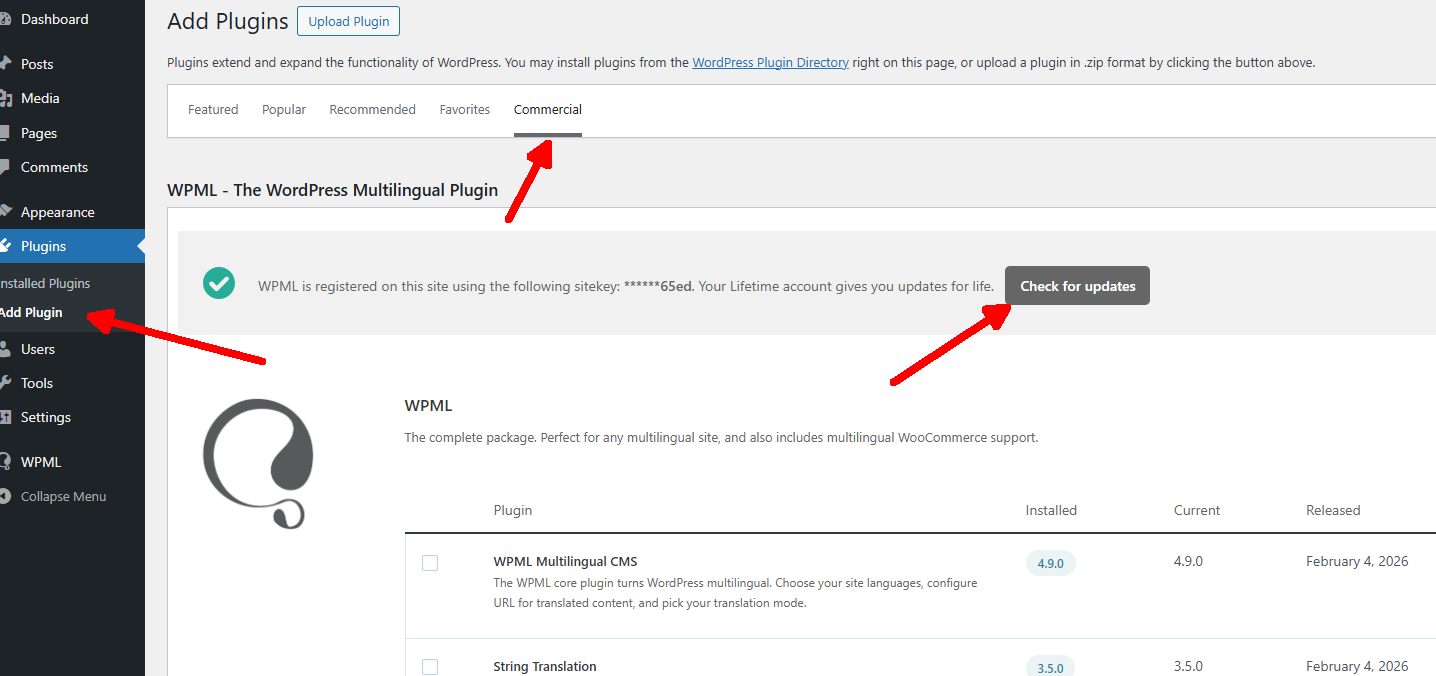Click the large WPML logo image
1436x676 pixels.
click(258, 463)
